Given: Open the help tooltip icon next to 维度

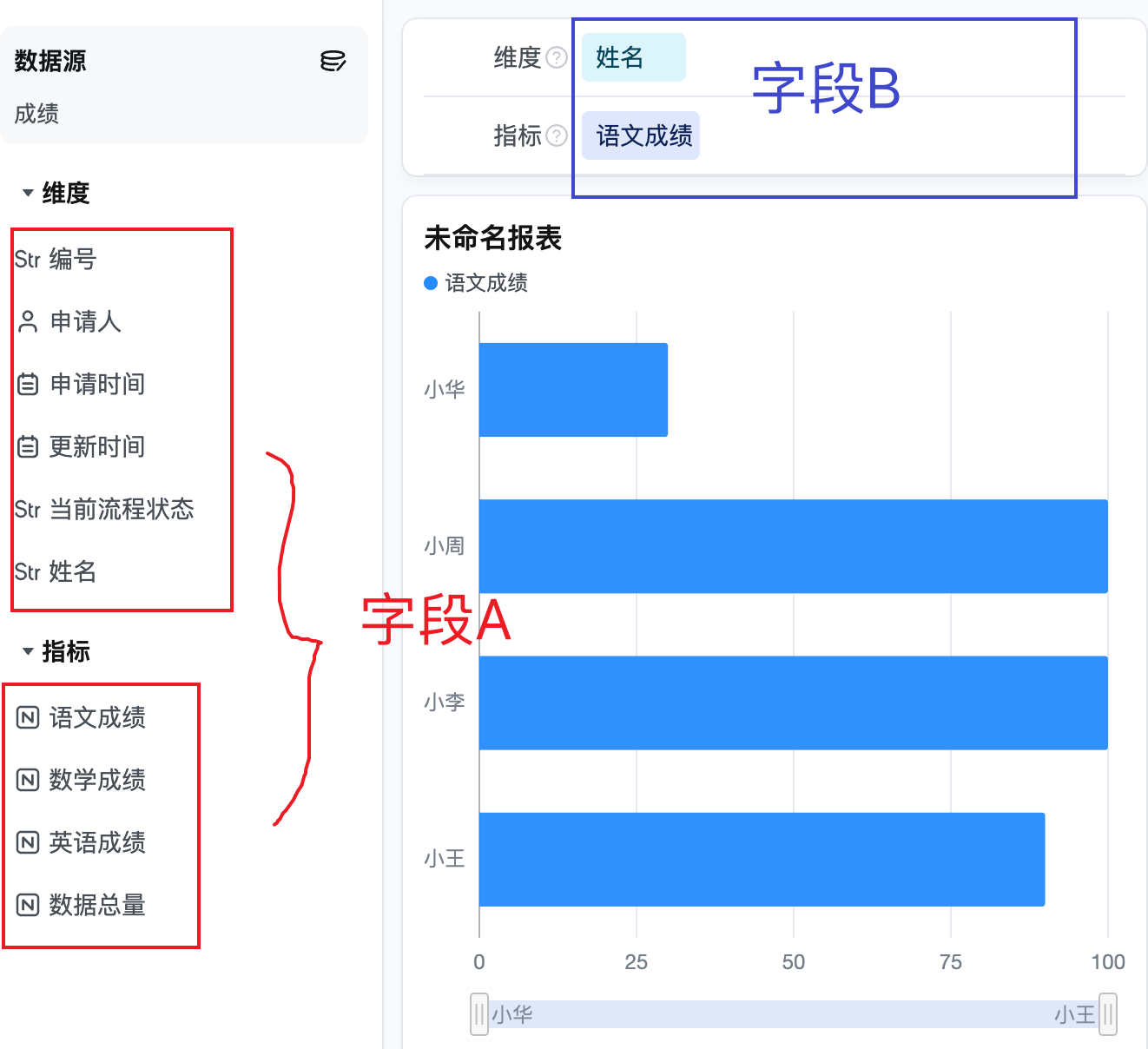Looking at the screenshot, I should (557, 57).
